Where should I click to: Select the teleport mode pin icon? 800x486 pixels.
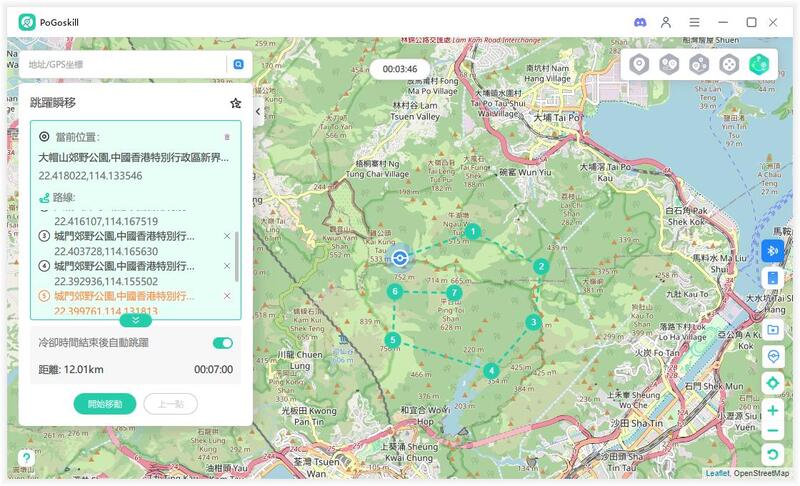pos(639,64)
